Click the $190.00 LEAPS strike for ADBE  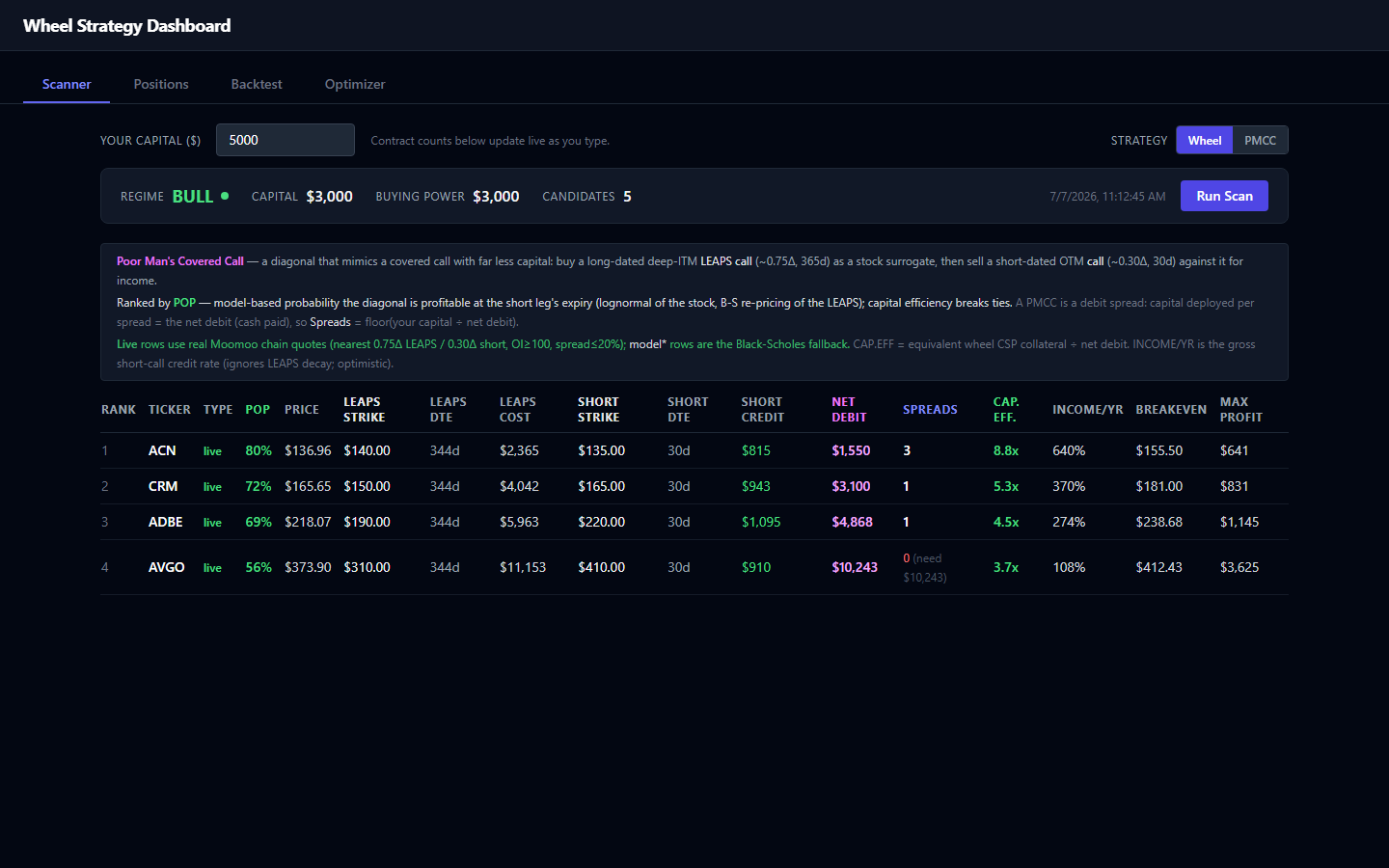click(367, 522)
